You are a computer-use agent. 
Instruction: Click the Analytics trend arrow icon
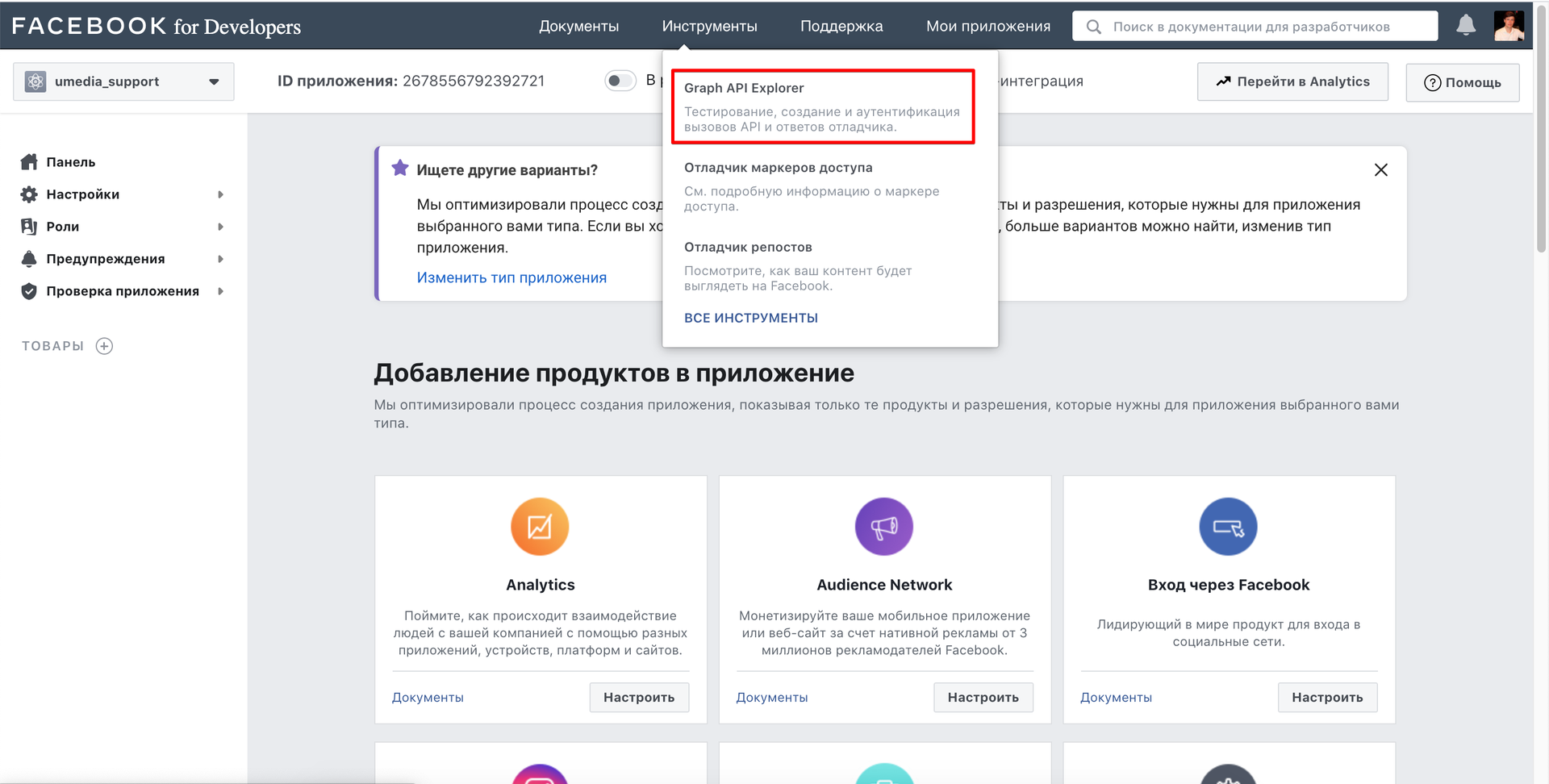(1224, 81)
